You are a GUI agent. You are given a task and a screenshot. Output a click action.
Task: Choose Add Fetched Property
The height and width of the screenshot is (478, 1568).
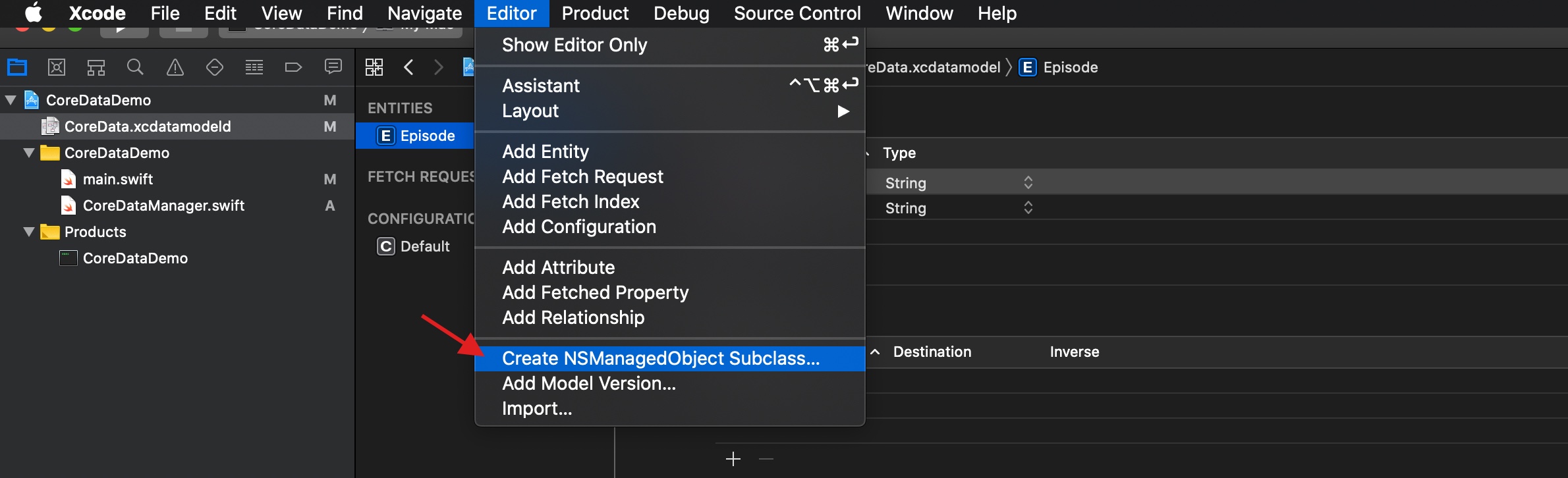pos(669,292)
